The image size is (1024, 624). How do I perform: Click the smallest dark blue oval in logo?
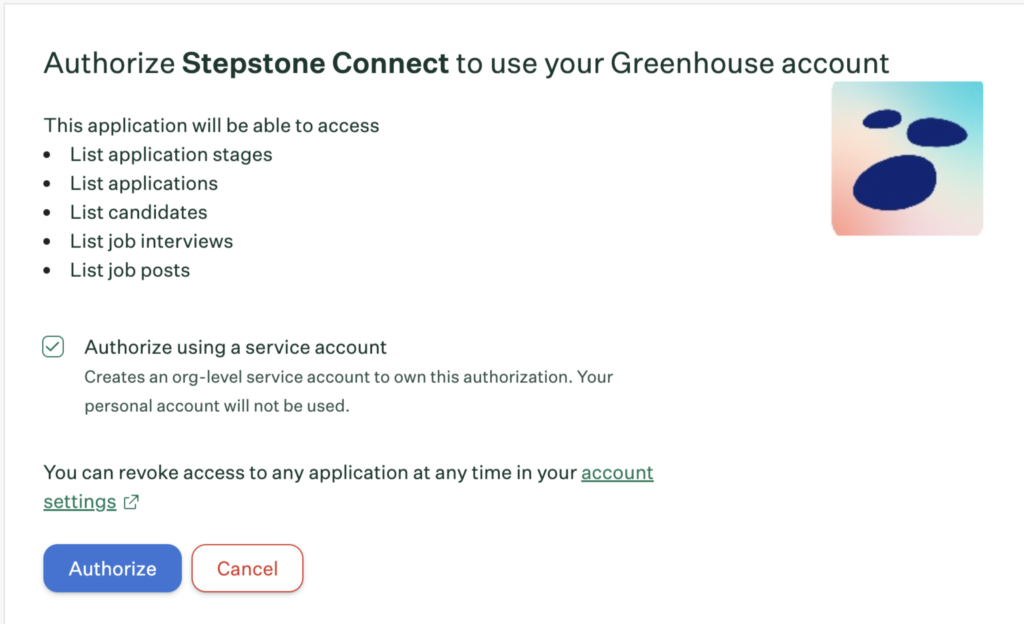point(882,119)
